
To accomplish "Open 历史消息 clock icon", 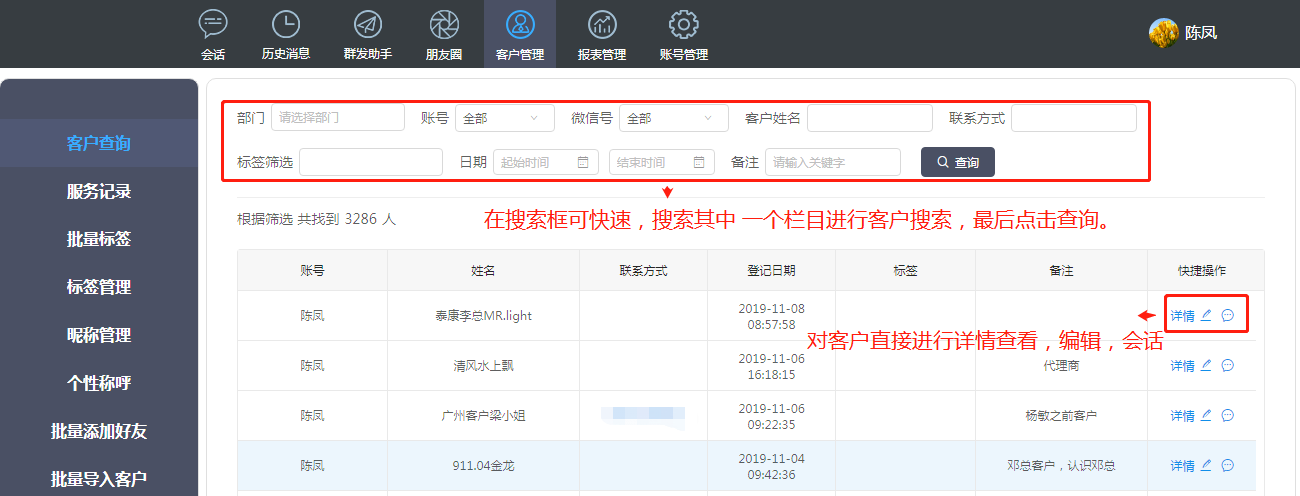I will click(285, 24).
